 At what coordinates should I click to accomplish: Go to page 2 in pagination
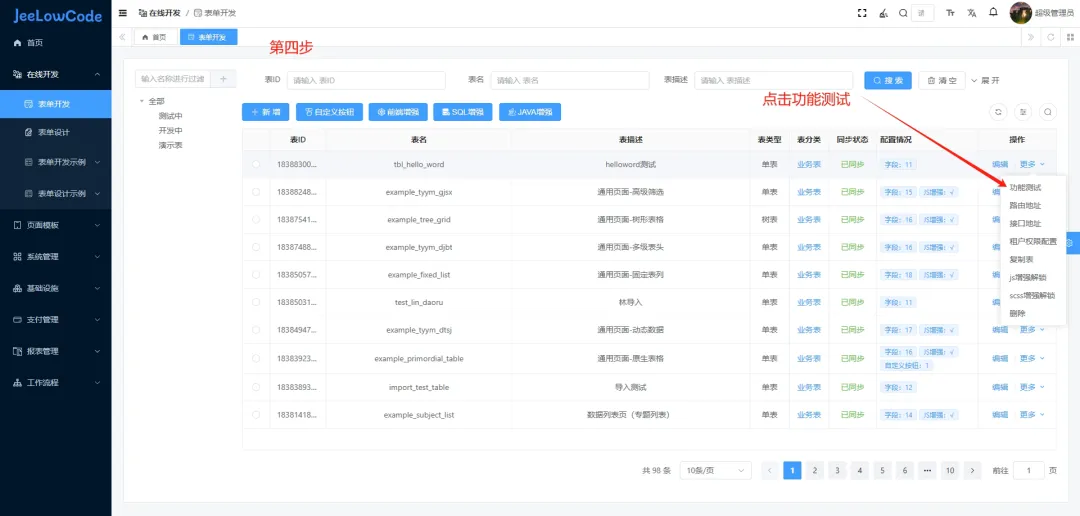coord(814,471)
